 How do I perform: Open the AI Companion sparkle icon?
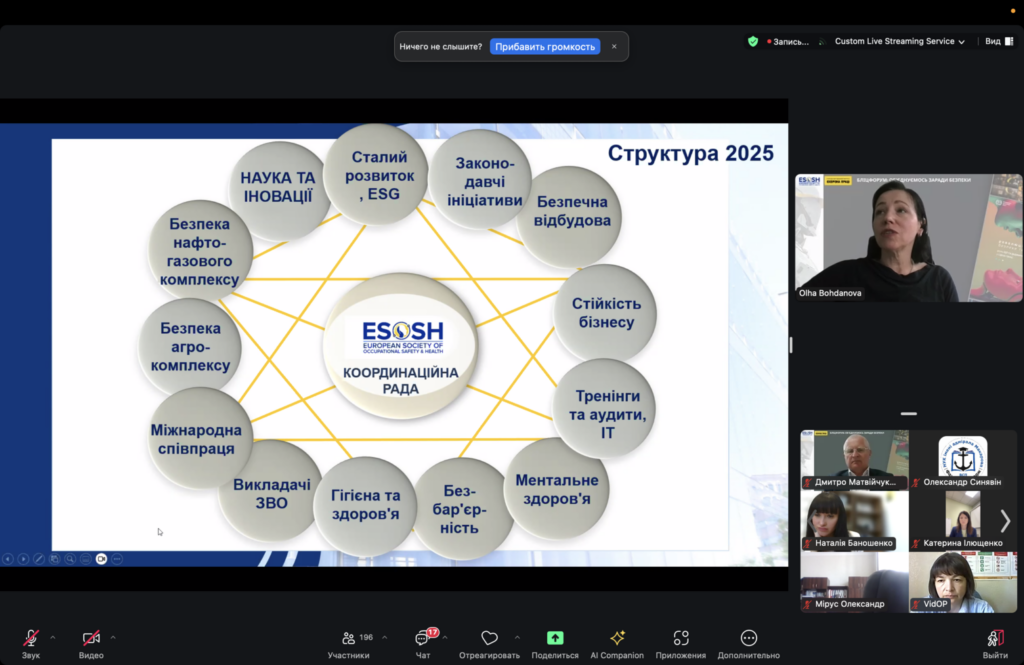[617, 639]
